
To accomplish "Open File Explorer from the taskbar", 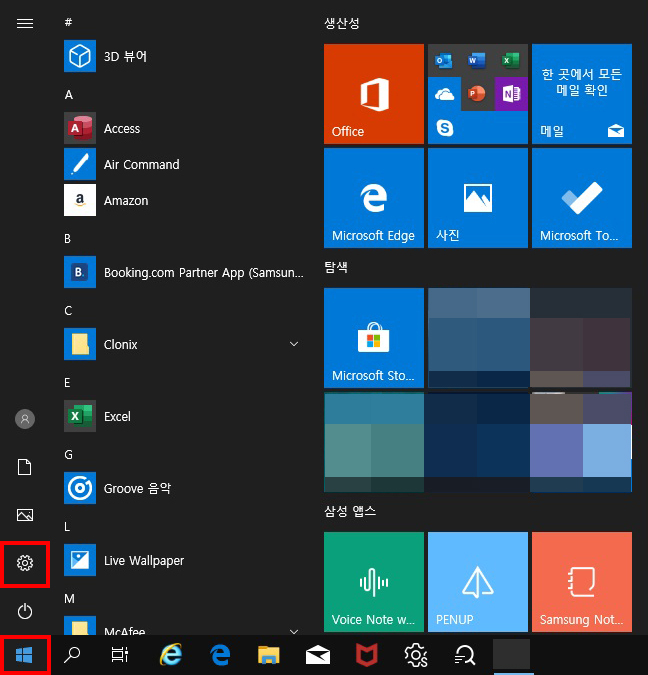I will tap(269, 655).
